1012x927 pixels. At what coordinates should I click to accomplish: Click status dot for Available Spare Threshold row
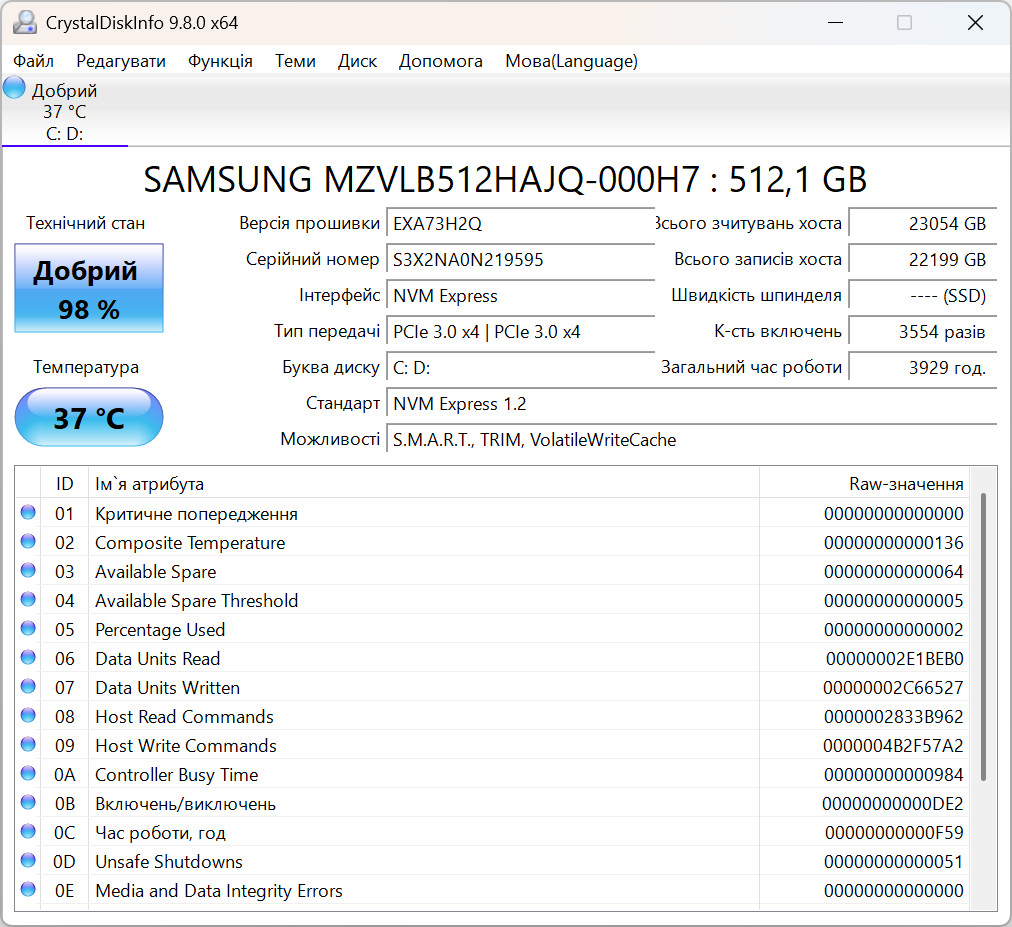(x=28, y=600)
